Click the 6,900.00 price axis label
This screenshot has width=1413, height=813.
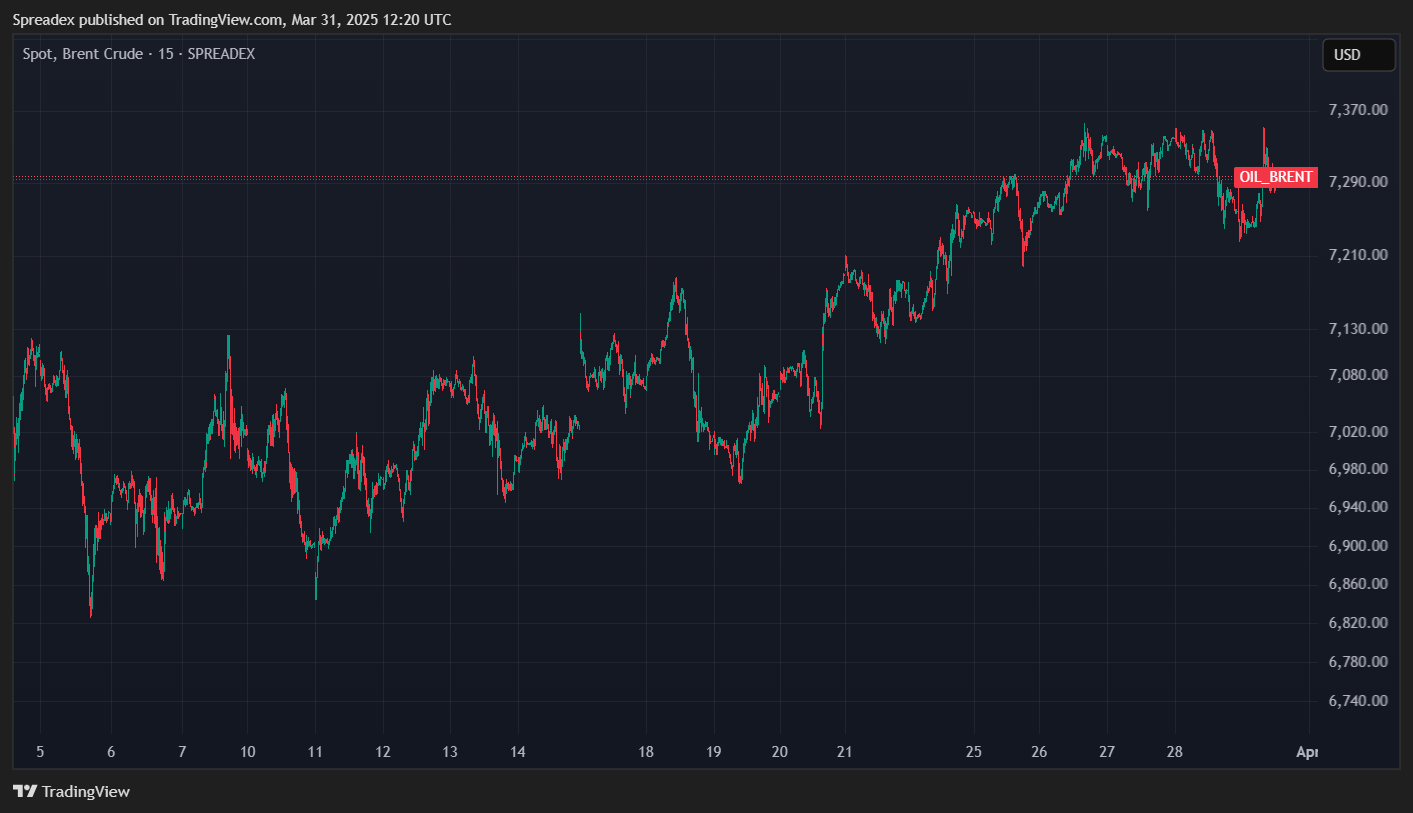(x=1357, y=546)
